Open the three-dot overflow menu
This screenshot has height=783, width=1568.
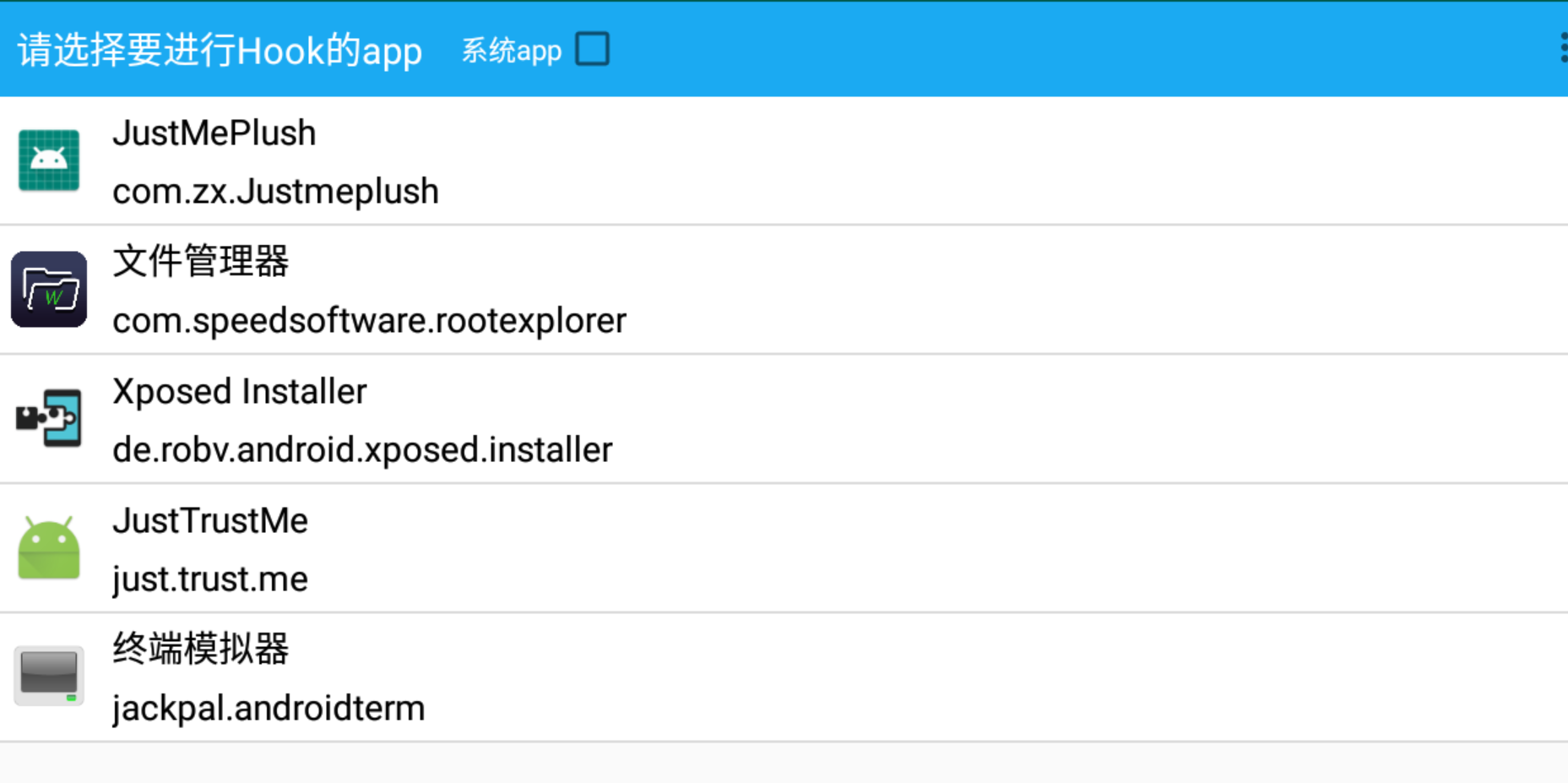pos(1562,48)
